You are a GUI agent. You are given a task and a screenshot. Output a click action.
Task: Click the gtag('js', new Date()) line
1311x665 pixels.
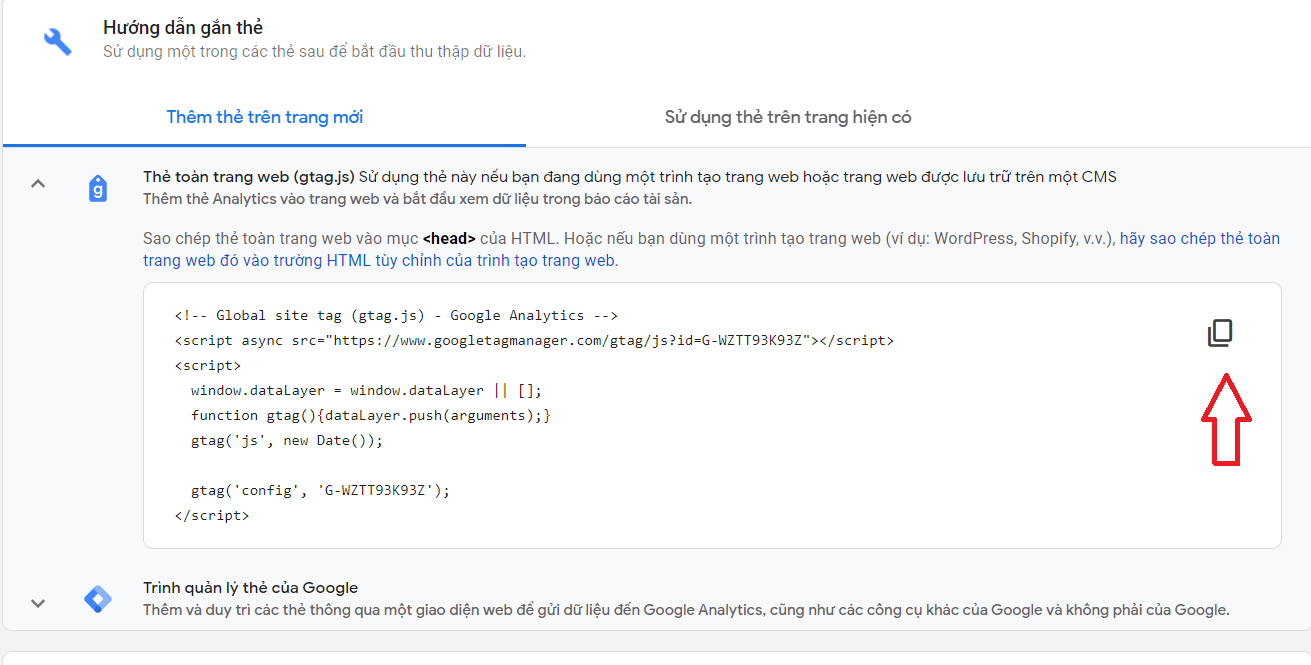point(287,440)
